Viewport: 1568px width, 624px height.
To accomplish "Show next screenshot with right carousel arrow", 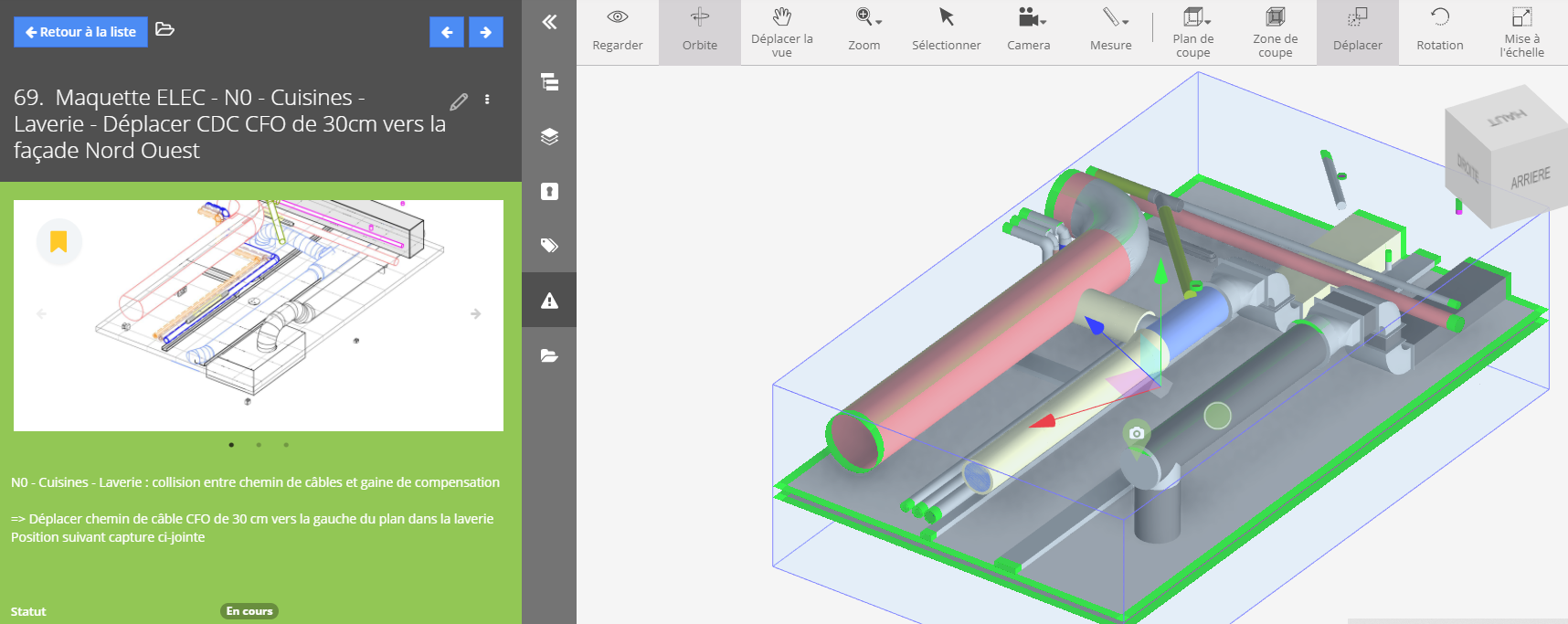I will click(x=476, y=313).
